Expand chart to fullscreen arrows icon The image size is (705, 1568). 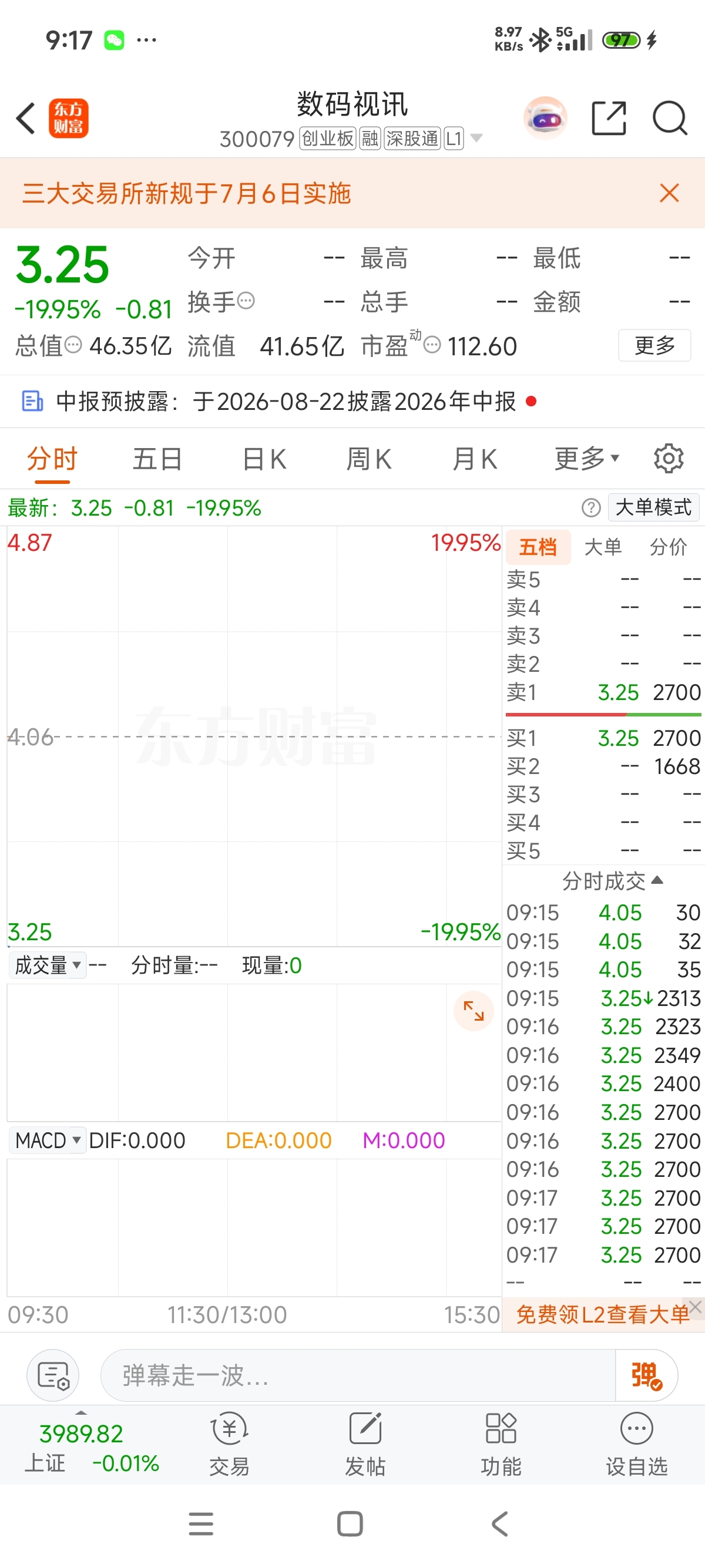click(474, 1011)
